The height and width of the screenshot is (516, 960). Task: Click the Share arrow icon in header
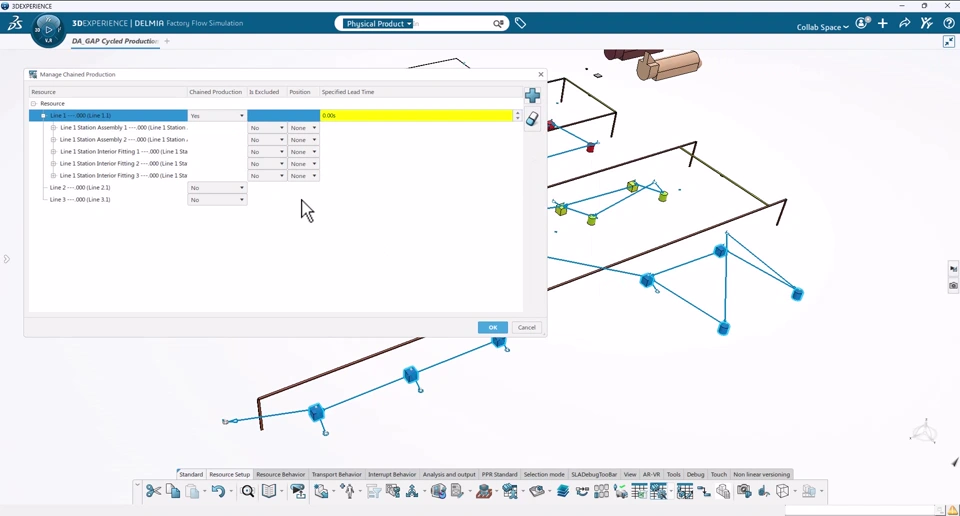pyautogui.click(x=904, y=23)
